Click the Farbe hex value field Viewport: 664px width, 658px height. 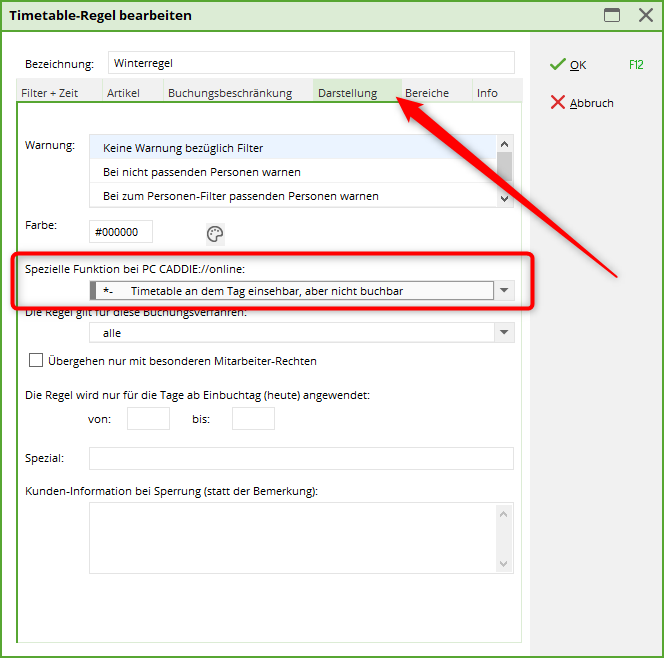click(121, 232)
